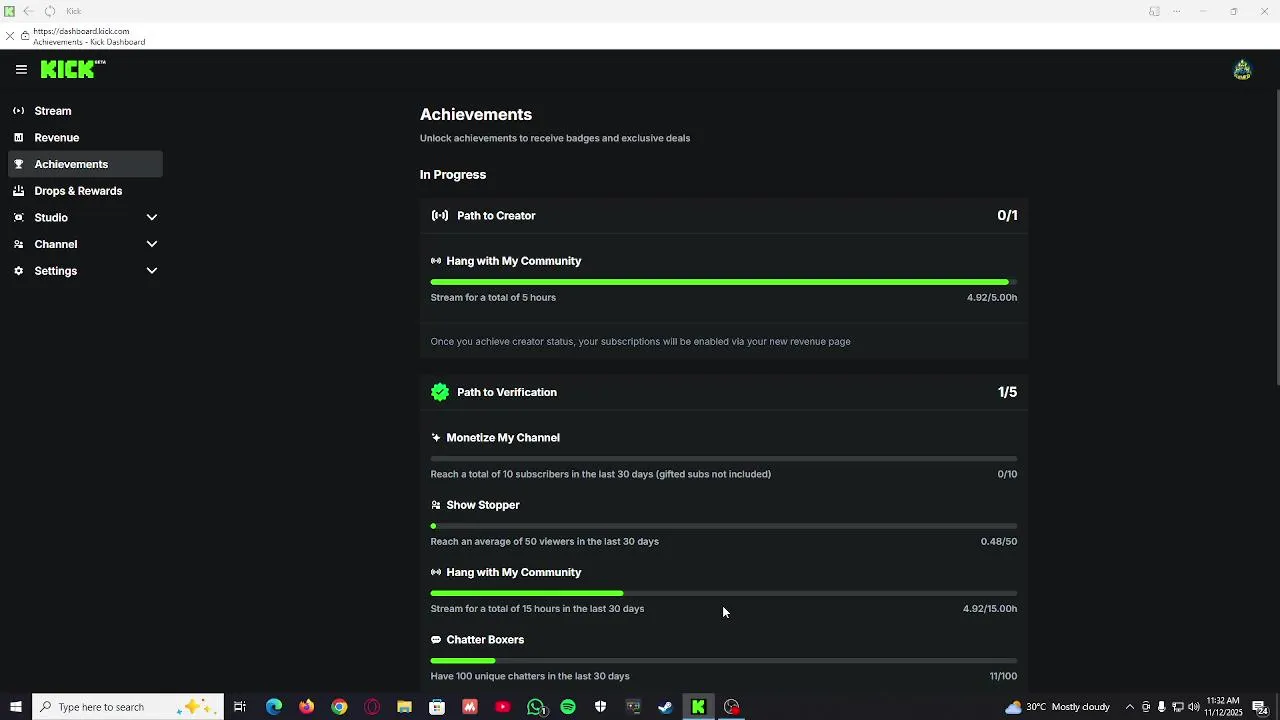This screenshot has height=720, width=1280.
Task: Click the 1/5 Path to Verification counter
Action: (x=1007, y=392)
